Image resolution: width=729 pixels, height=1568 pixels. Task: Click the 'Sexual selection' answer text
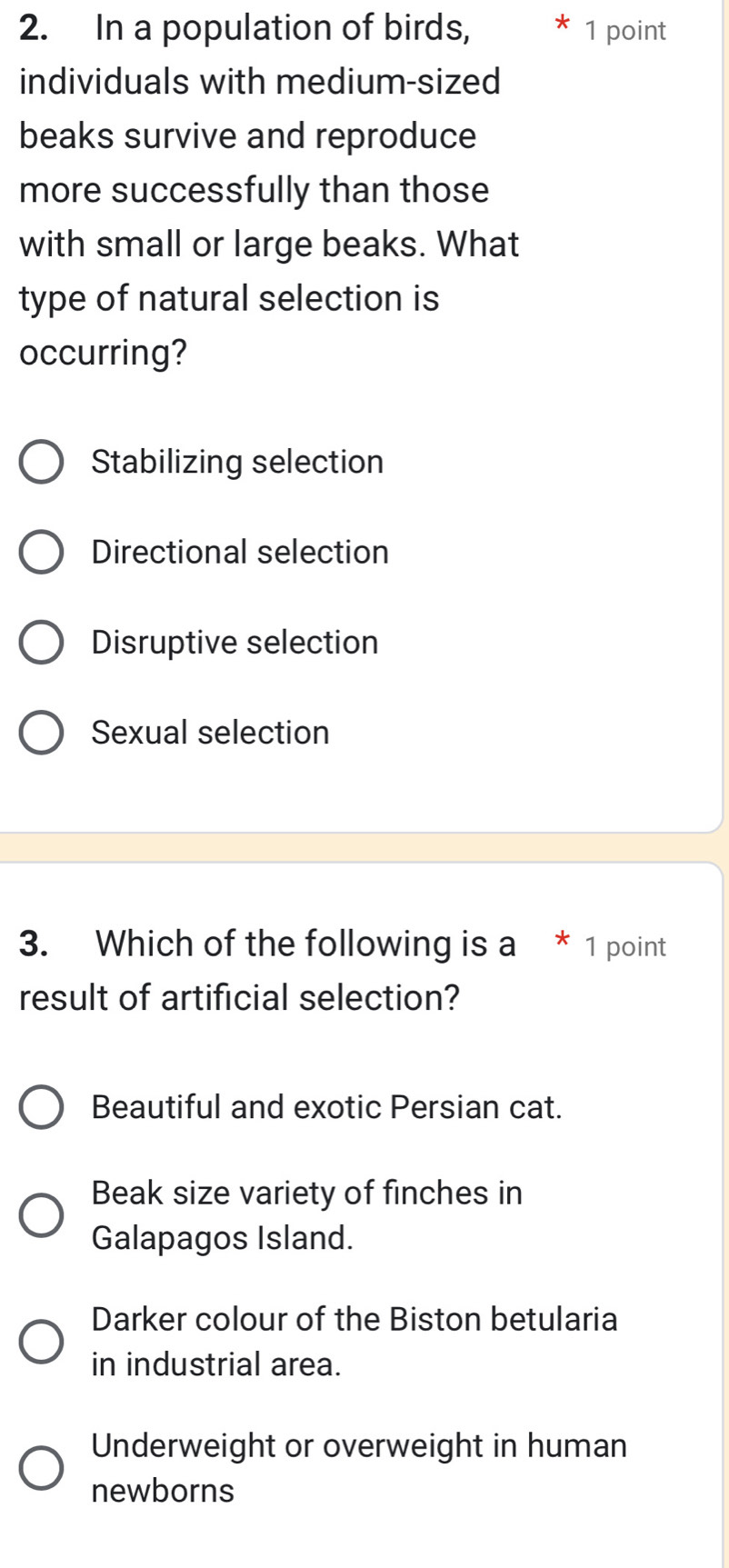[x=210, y=733]
